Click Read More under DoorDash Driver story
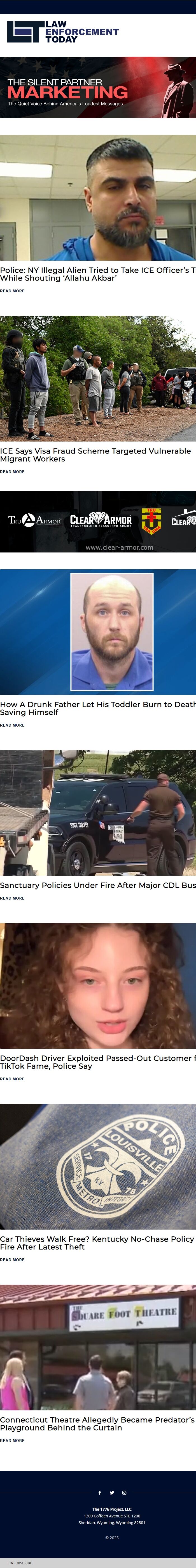The width and height of the screenshot is (196, 1568). coord(12,1079)
